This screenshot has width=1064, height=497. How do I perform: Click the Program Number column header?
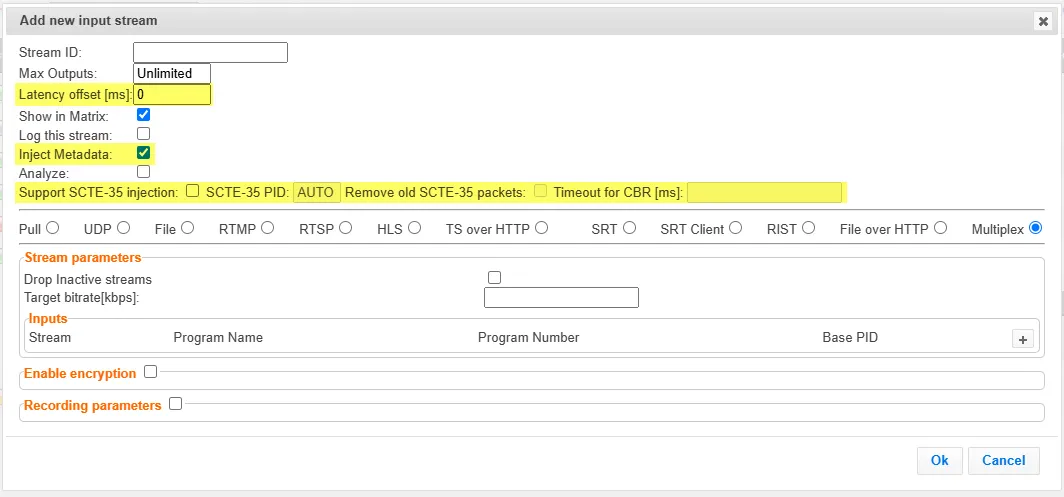click(529, 337)
